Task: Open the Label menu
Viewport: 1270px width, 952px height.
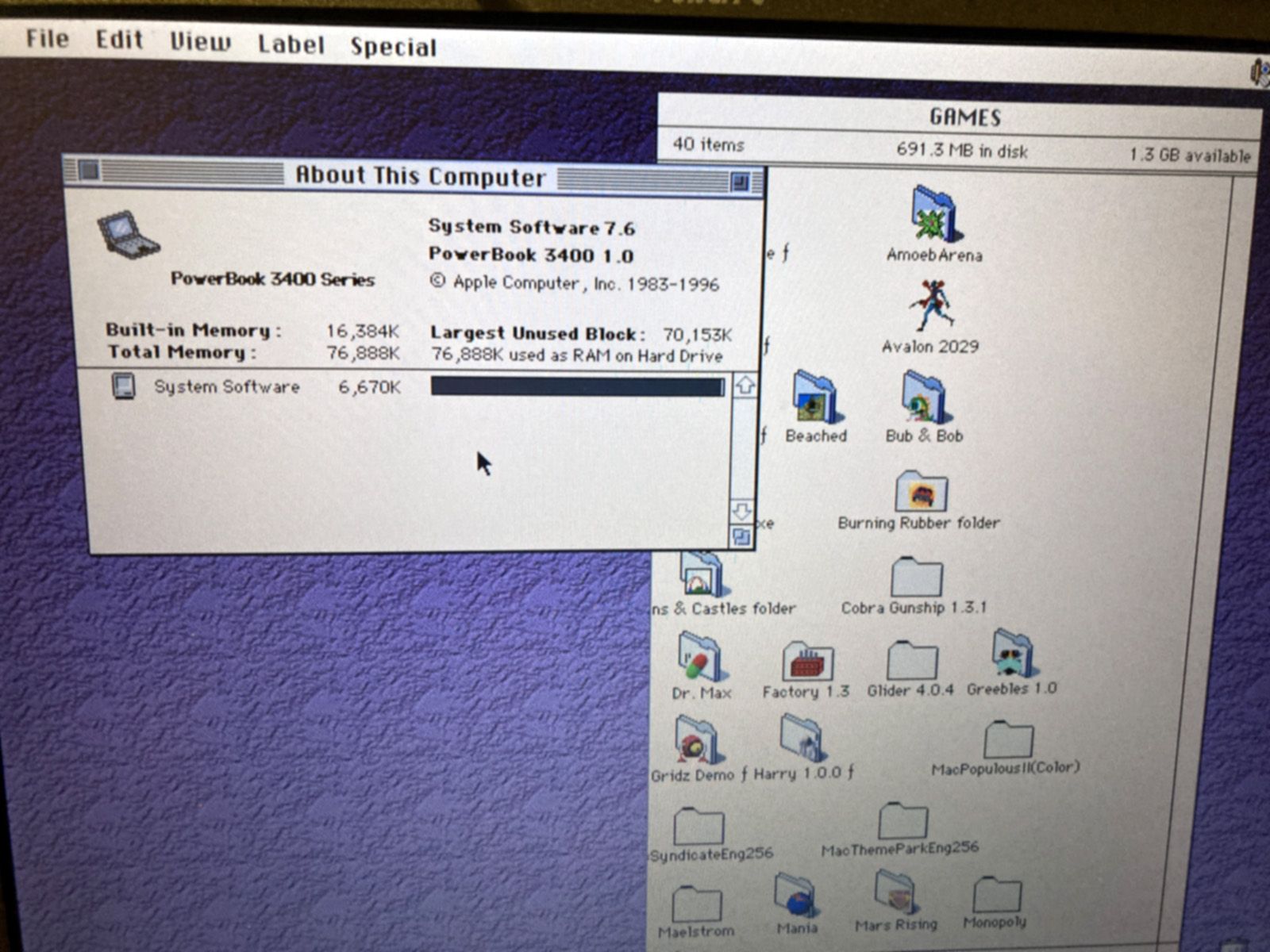Action: (x=291, y=44)
